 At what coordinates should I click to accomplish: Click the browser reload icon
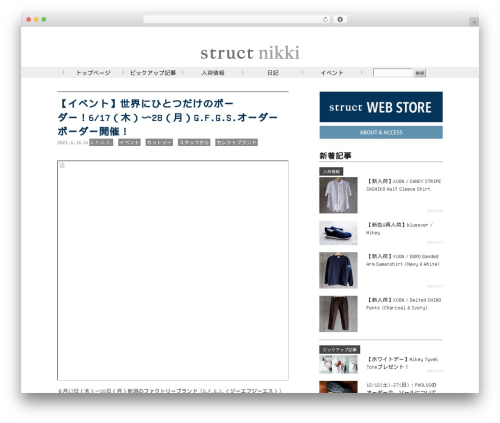click(x=325, y=20)
